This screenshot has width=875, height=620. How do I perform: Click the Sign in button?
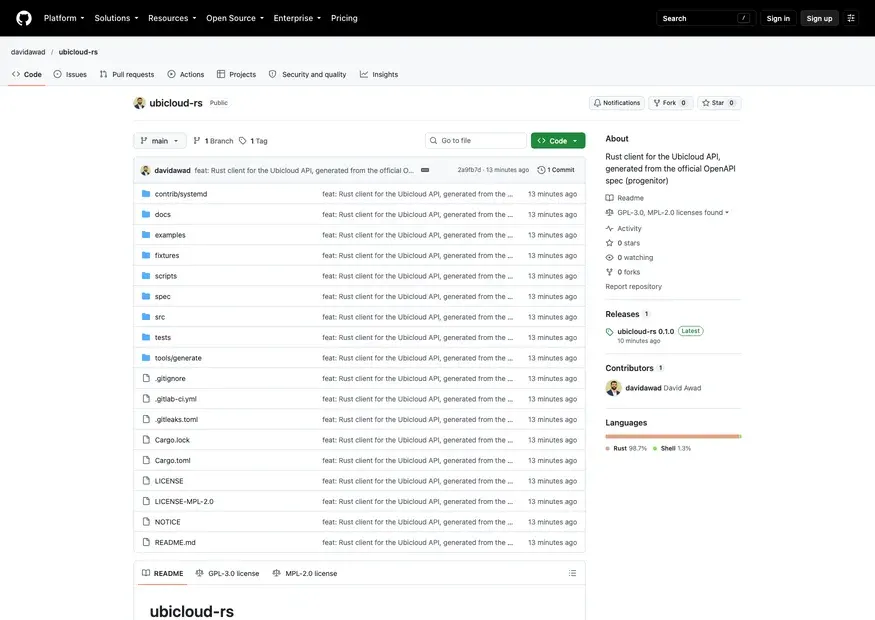pyautogui.click(x=778, y=18)
